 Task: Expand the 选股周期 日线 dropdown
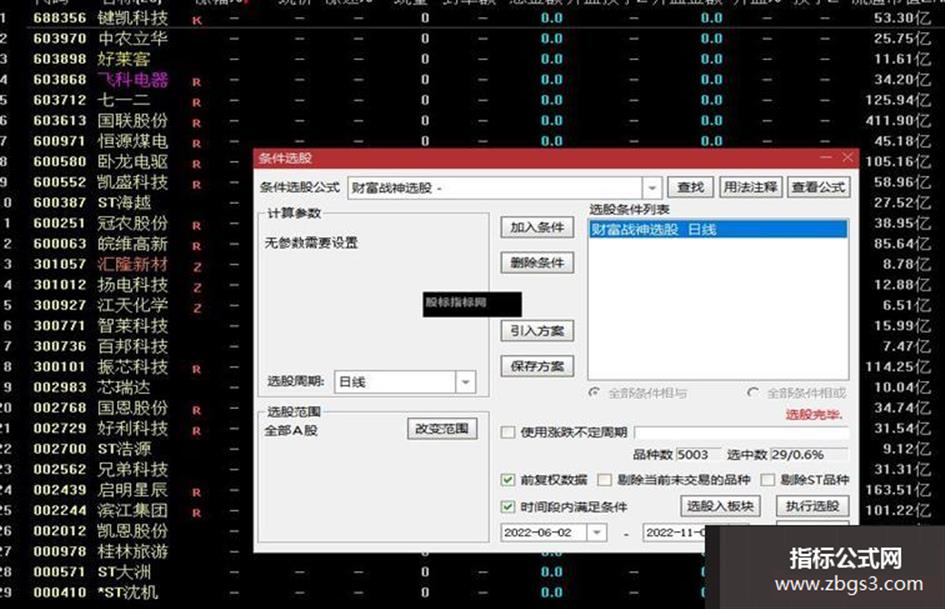(x=465, y=382)
